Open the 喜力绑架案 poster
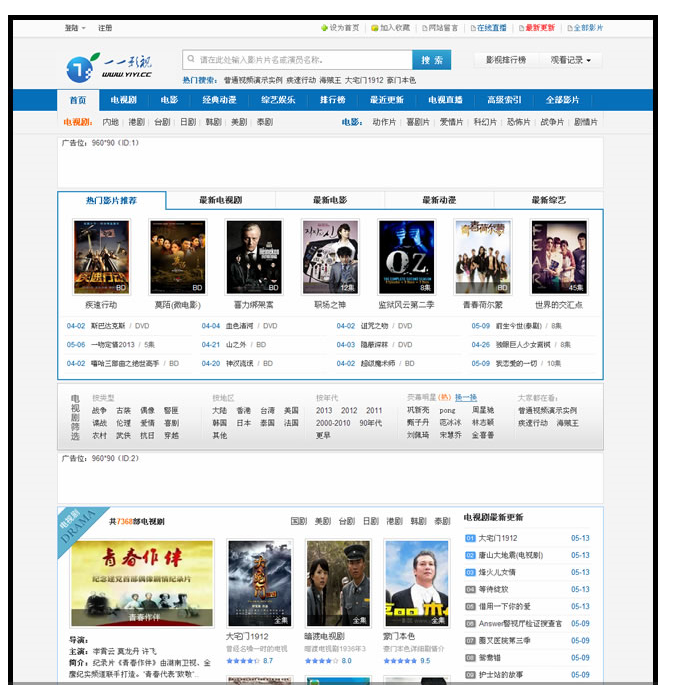 click(x=254, y=257)
